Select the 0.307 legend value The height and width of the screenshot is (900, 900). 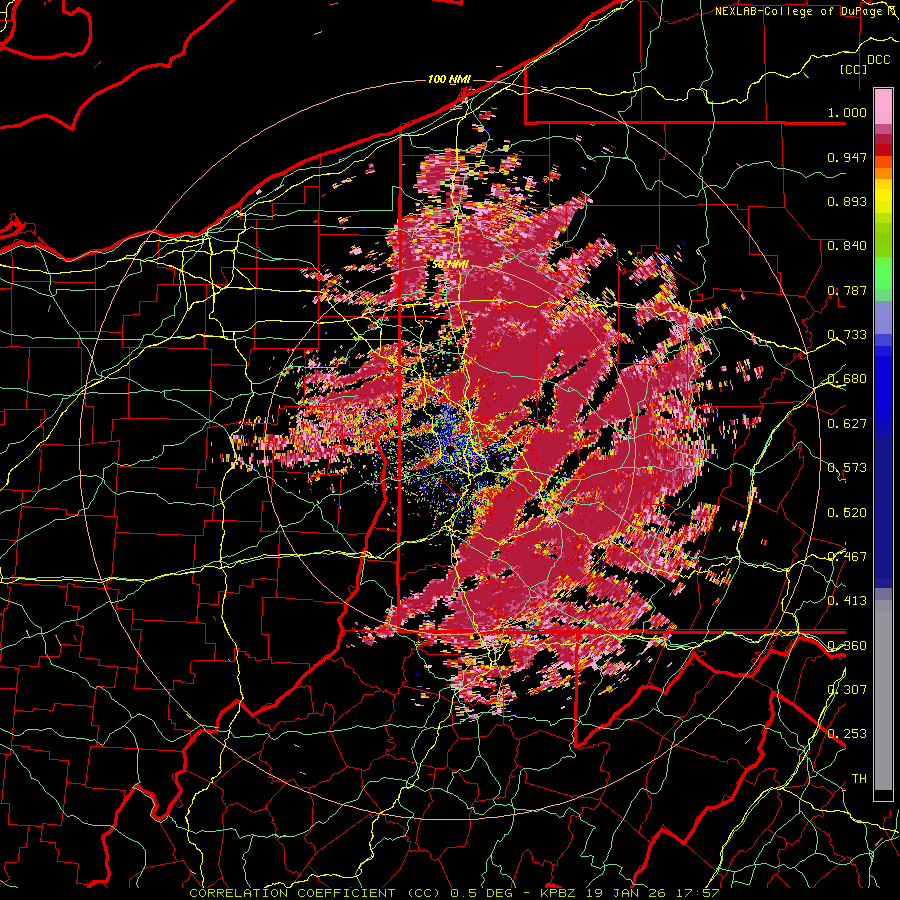(847, 690)
